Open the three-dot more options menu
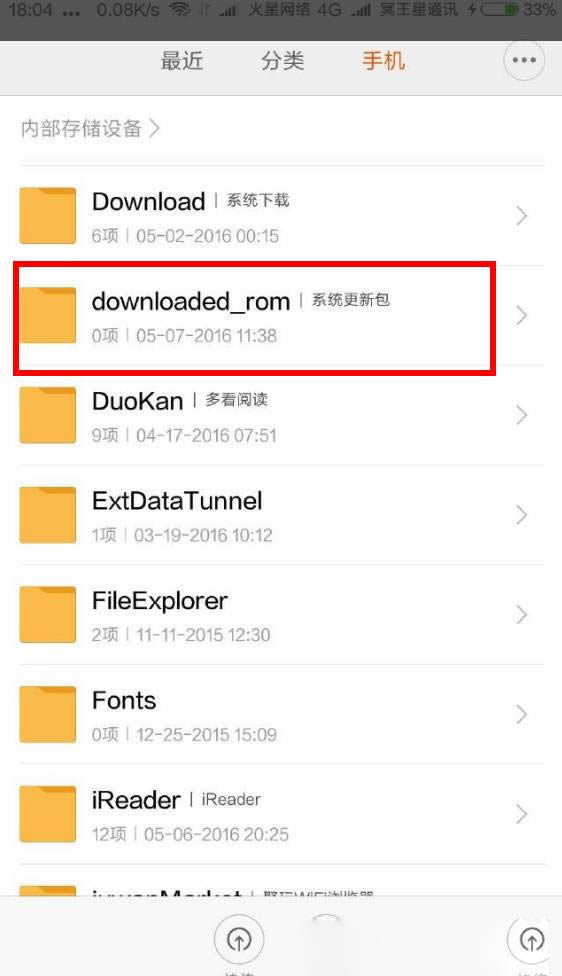This screenshot has width=562, height=976. click(523, 60)
